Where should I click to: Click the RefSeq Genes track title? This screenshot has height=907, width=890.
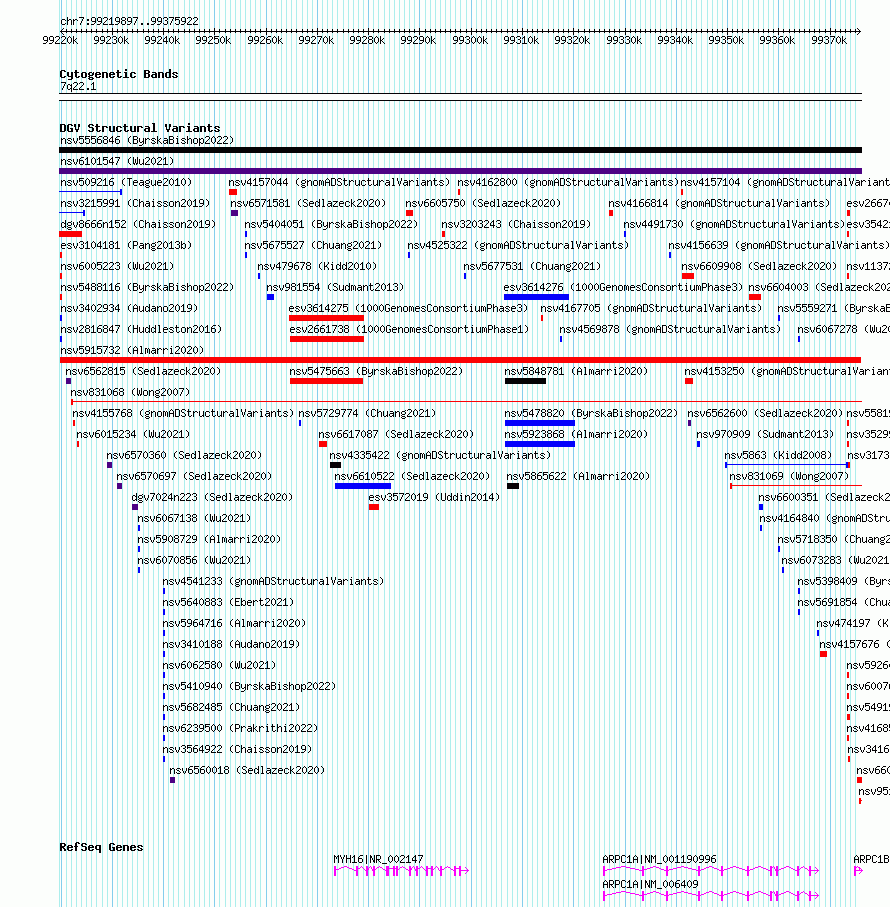tap(101, 847)
